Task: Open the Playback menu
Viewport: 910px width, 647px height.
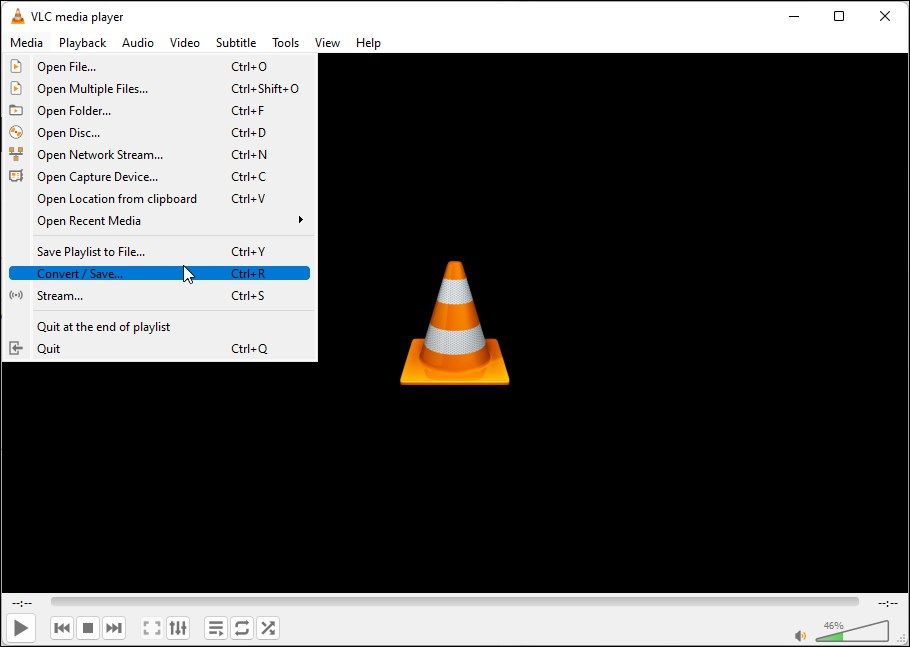Action: pyautogui.click(x=82, y=42)
